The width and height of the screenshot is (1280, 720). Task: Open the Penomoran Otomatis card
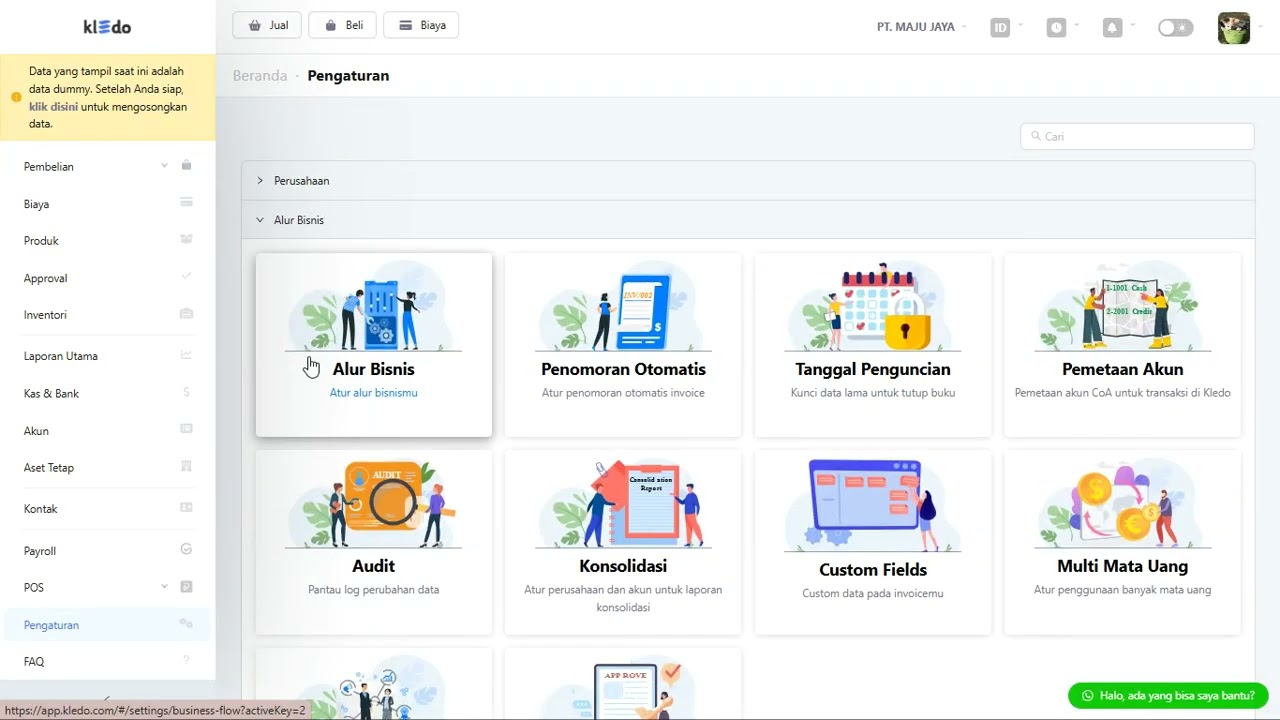point(623,345)
